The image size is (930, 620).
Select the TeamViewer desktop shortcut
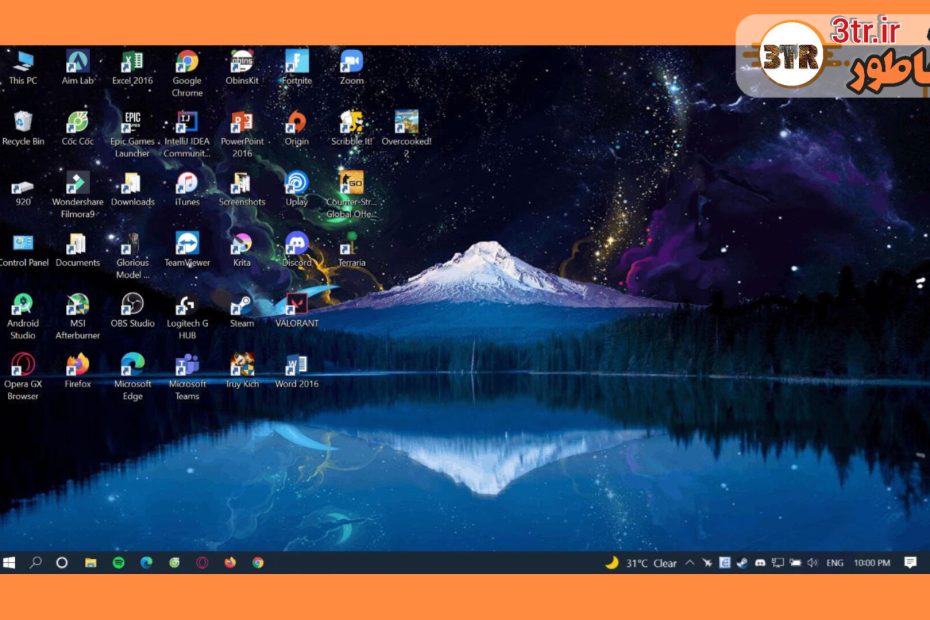point(187,244)
